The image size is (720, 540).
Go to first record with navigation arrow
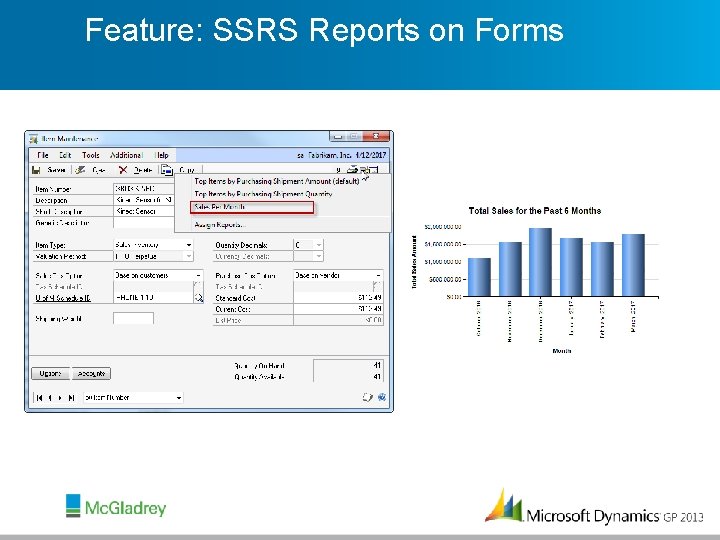(39, 398)
